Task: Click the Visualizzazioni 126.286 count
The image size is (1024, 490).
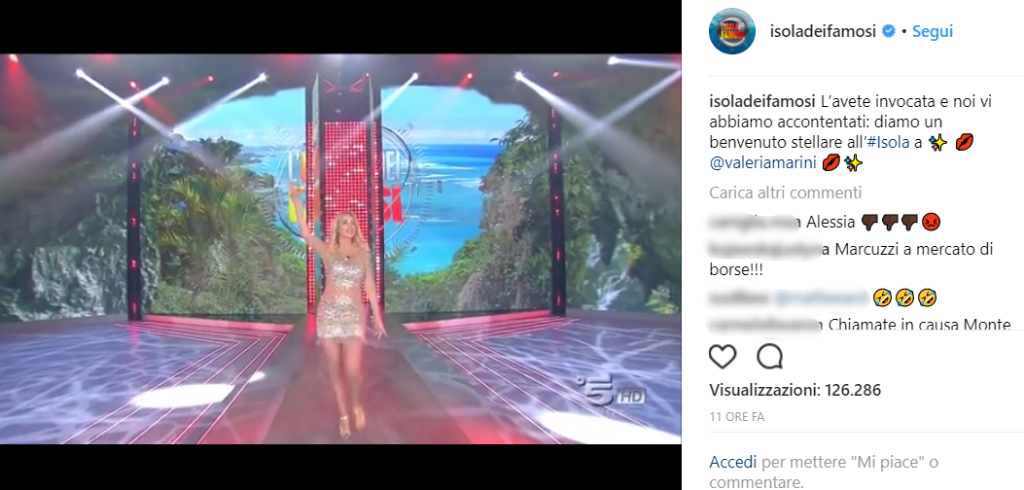Action: pyautogui.click(x=795, y=391)
